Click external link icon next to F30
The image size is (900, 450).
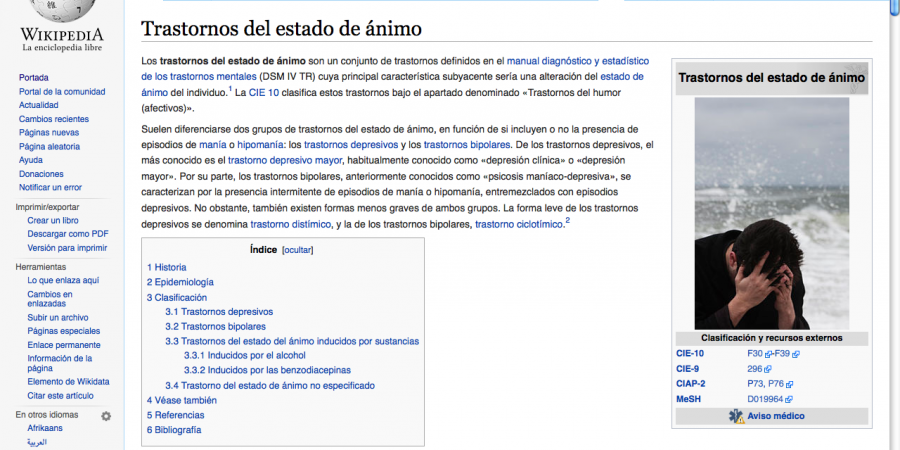pyautogui.click(x=768, y=354)
